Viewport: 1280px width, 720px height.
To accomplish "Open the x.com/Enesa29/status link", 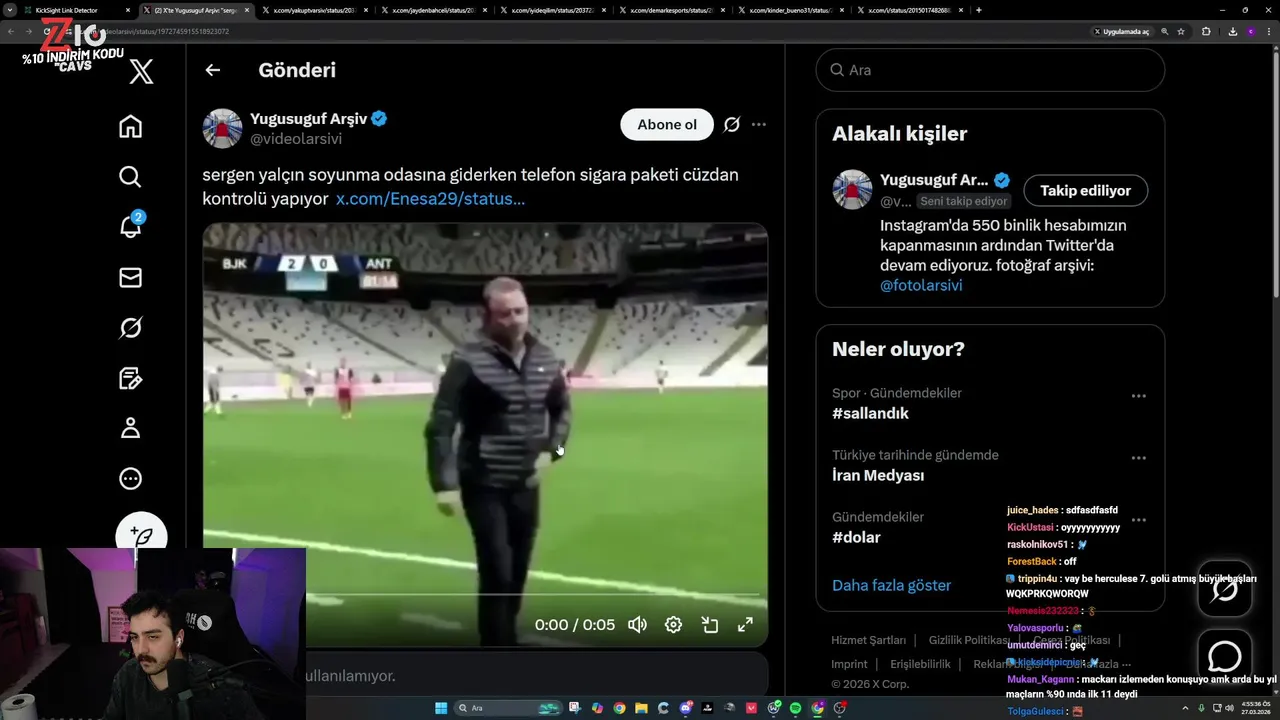I will [430, 199].
